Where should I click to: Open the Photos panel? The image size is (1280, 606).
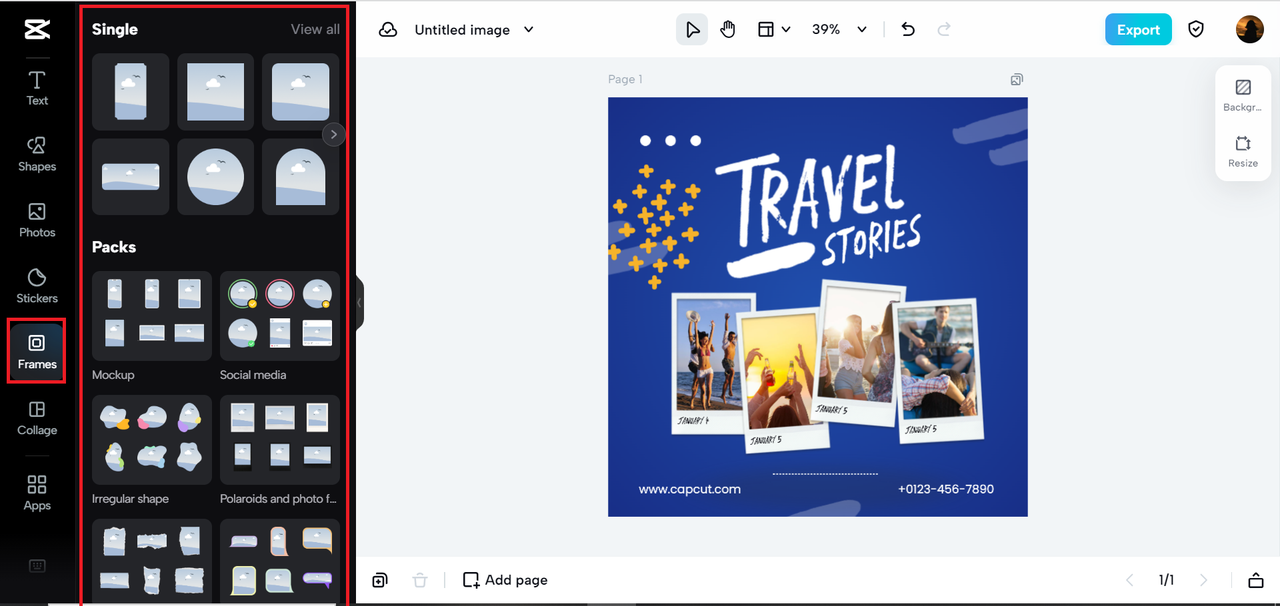tap(37, 220)
